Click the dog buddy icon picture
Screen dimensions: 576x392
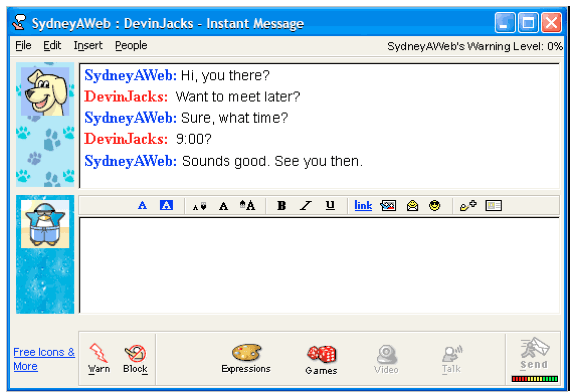tap(45, 91)
